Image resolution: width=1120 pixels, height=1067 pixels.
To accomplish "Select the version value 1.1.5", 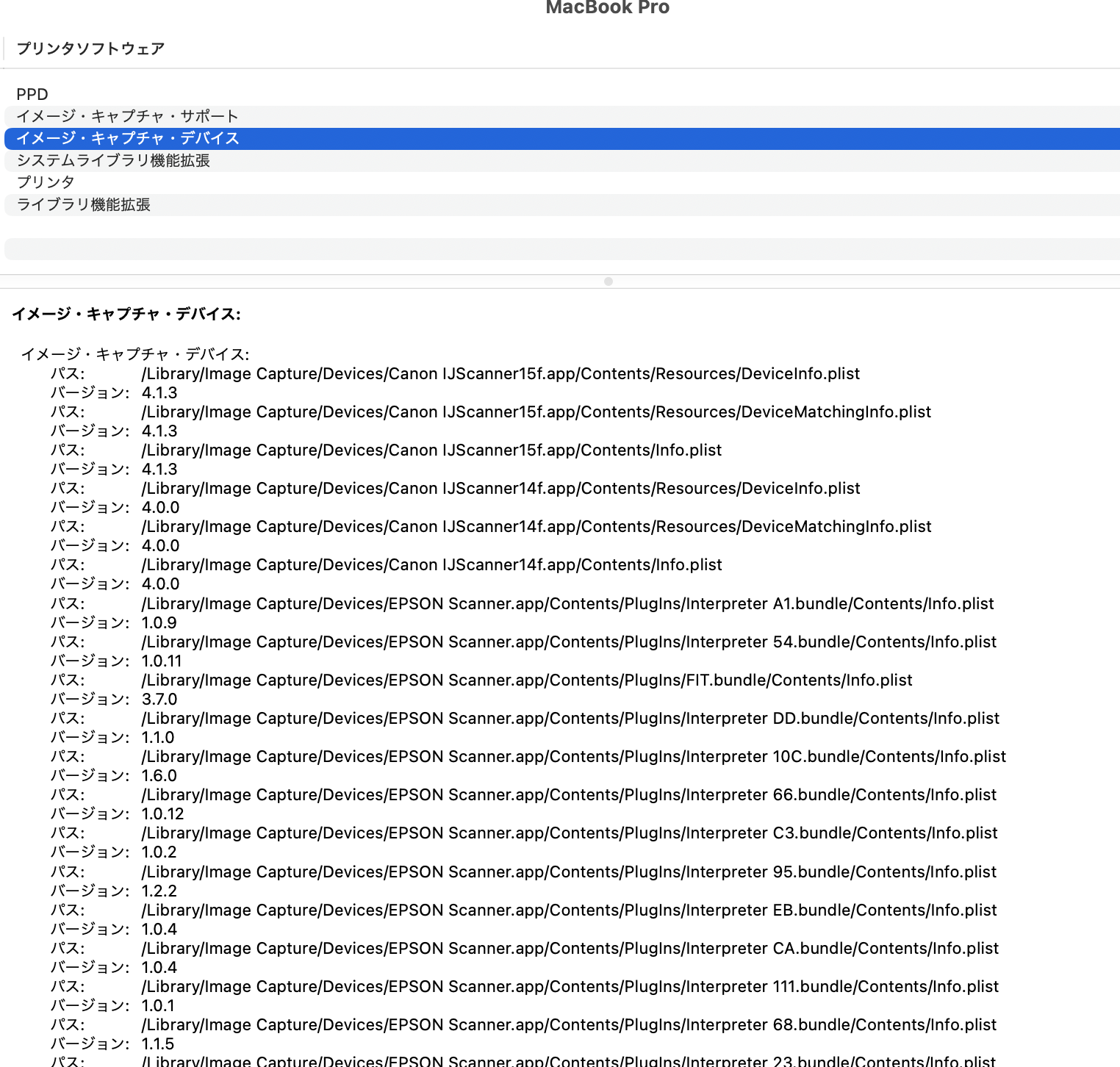I will pyautogui.click(x=158, y=1044).
